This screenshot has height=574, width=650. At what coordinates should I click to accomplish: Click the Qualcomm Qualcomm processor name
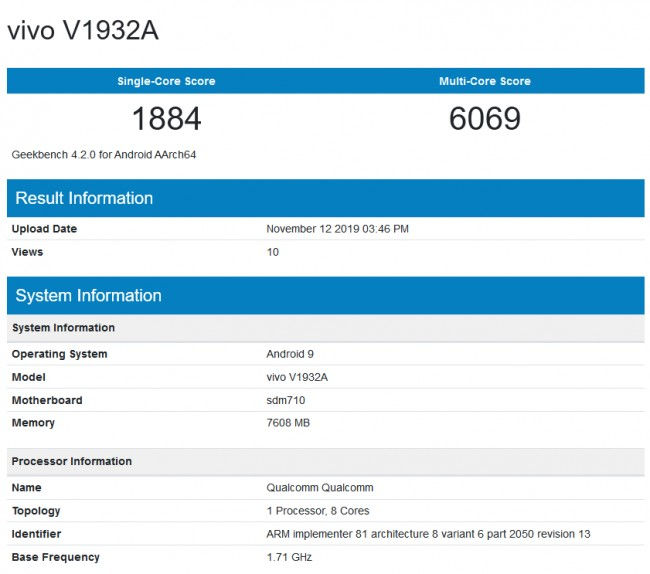pos(321,488)
